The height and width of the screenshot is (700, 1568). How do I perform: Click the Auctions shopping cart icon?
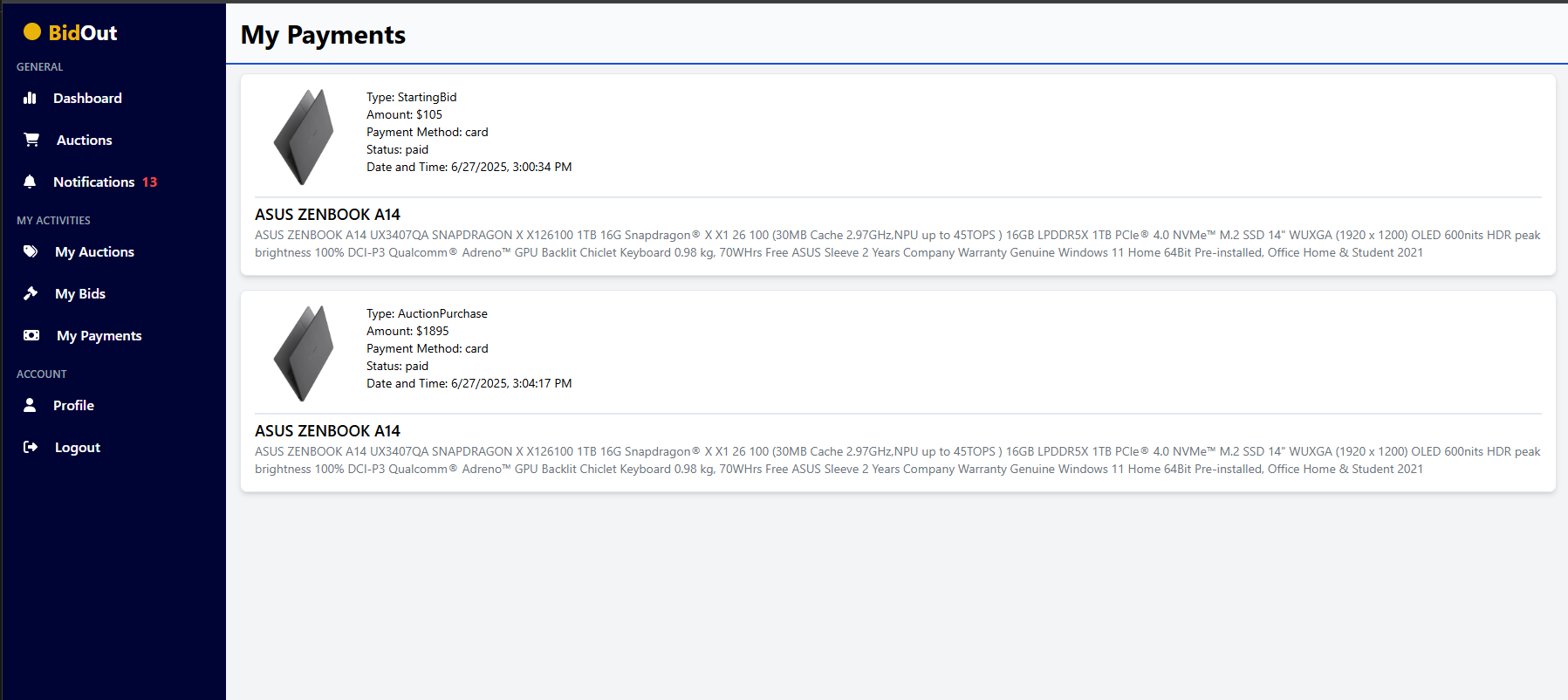click(x=31, y=140)
